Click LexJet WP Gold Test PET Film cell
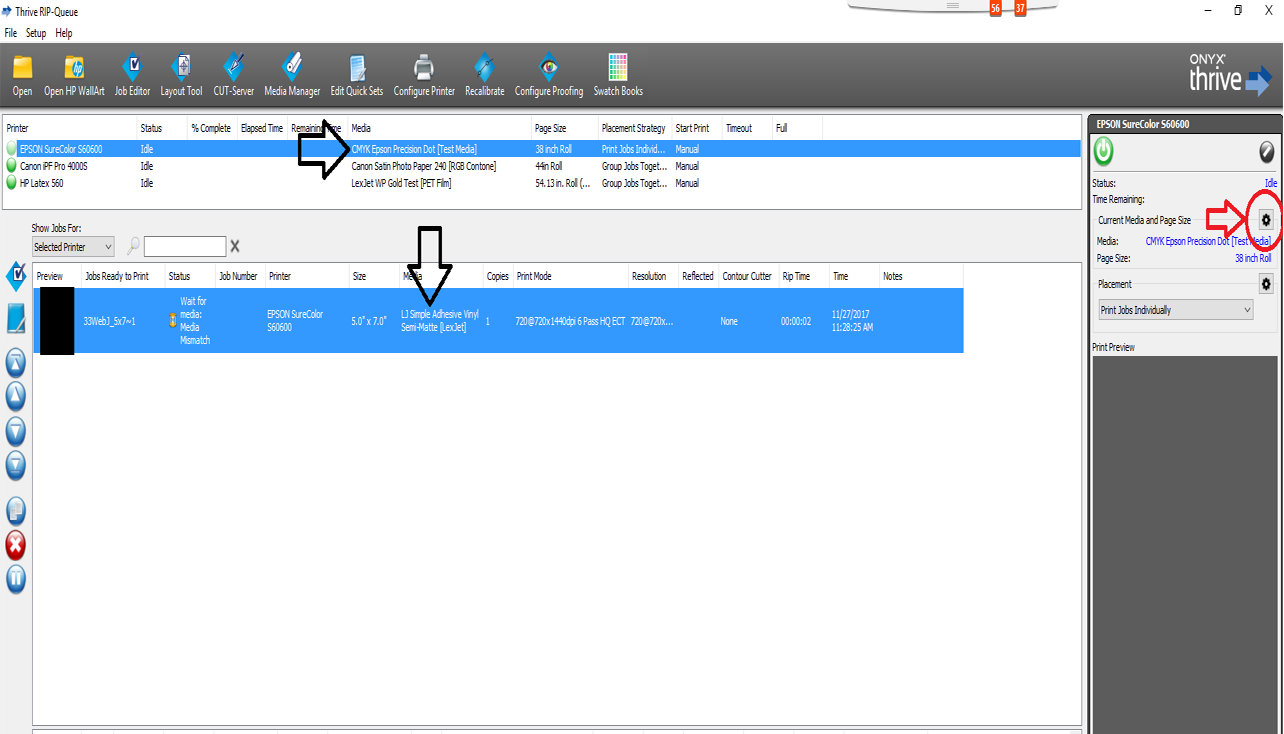 tap(403, 183)
